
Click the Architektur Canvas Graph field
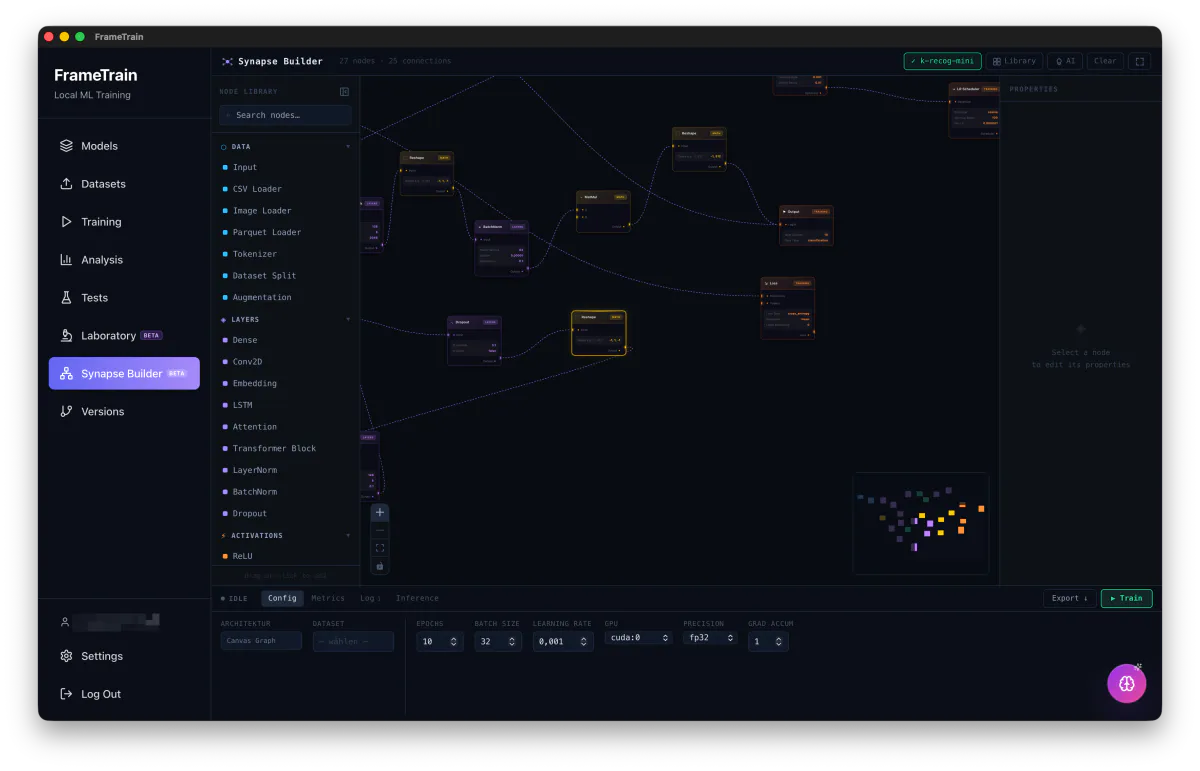(261, 641)
